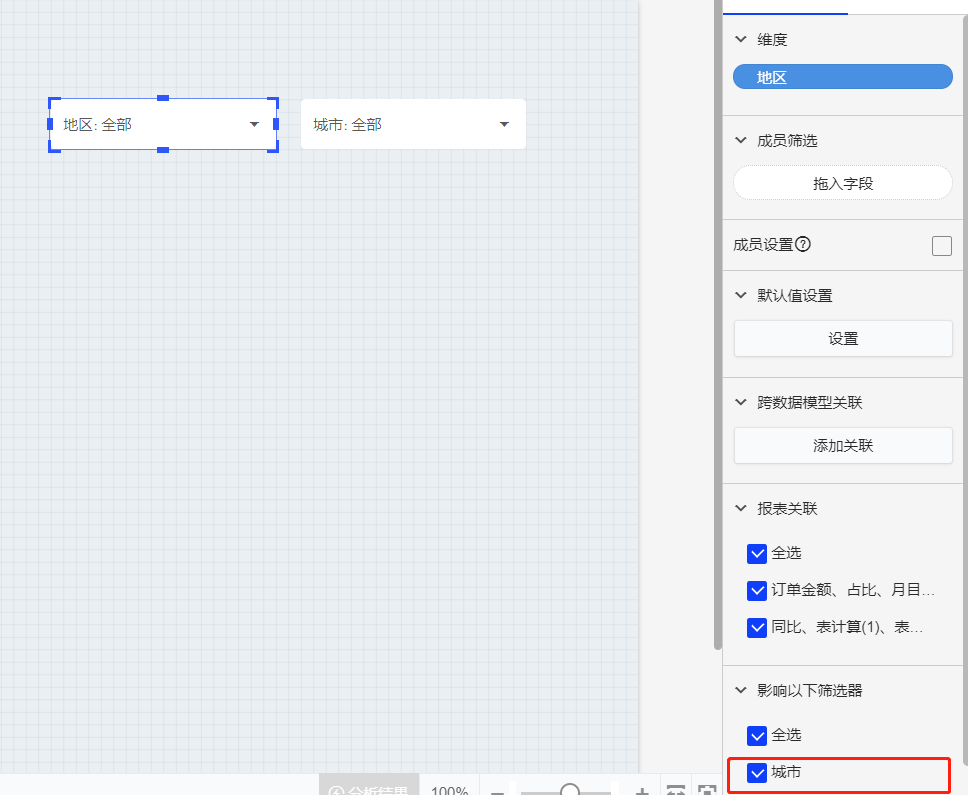Collapse the 跨数据模型关联 section chevron
The width and height of the screenshot is (968, 795).
pos(741,402)
